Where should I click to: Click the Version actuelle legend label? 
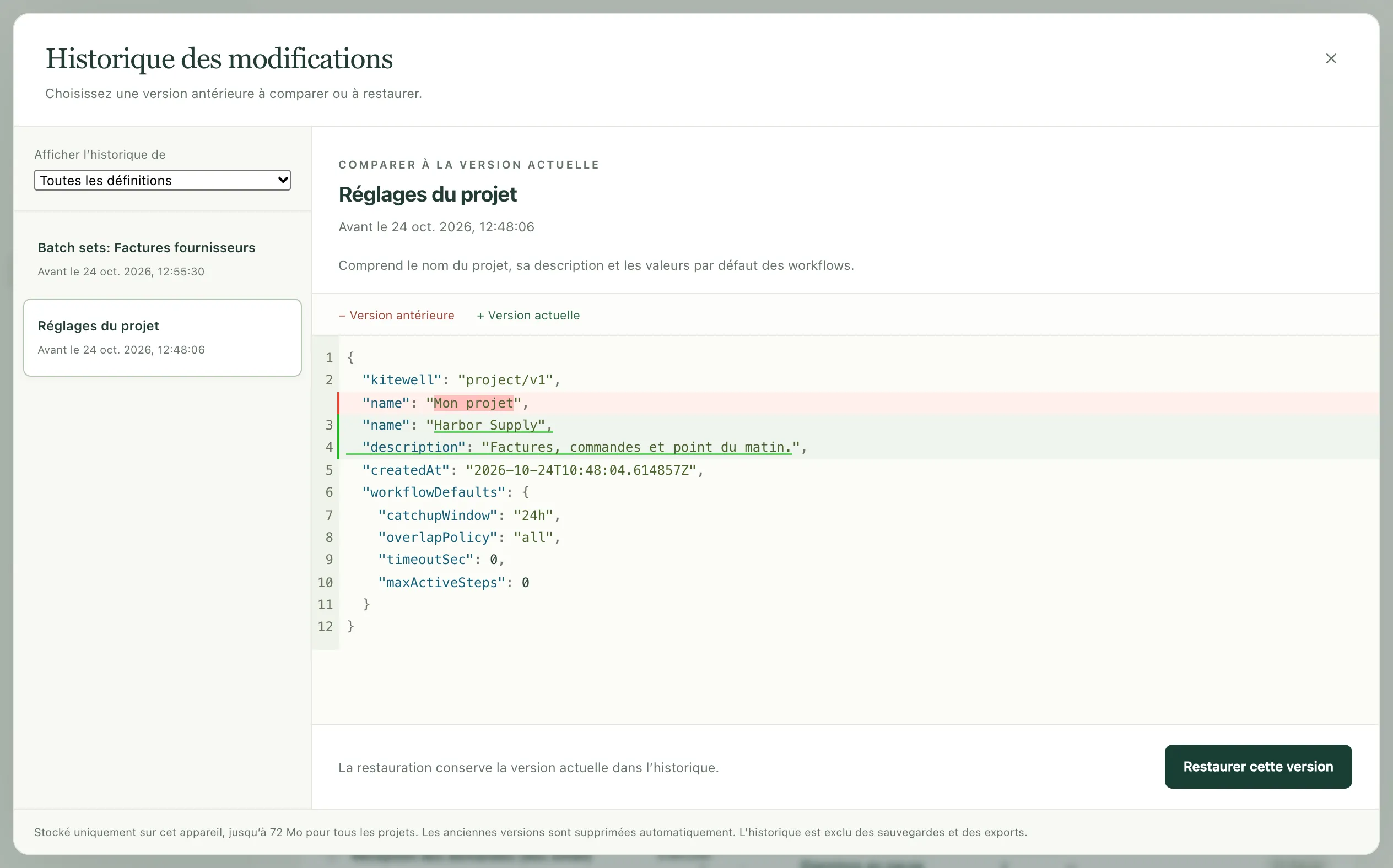click(528, 315)
